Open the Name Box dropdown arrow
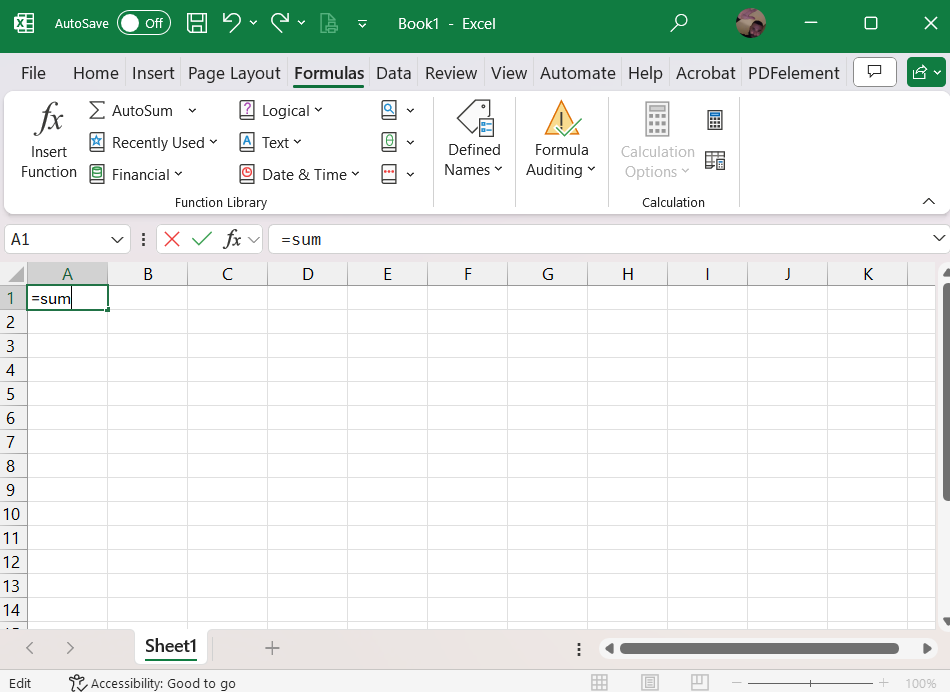 coord(118,239)
